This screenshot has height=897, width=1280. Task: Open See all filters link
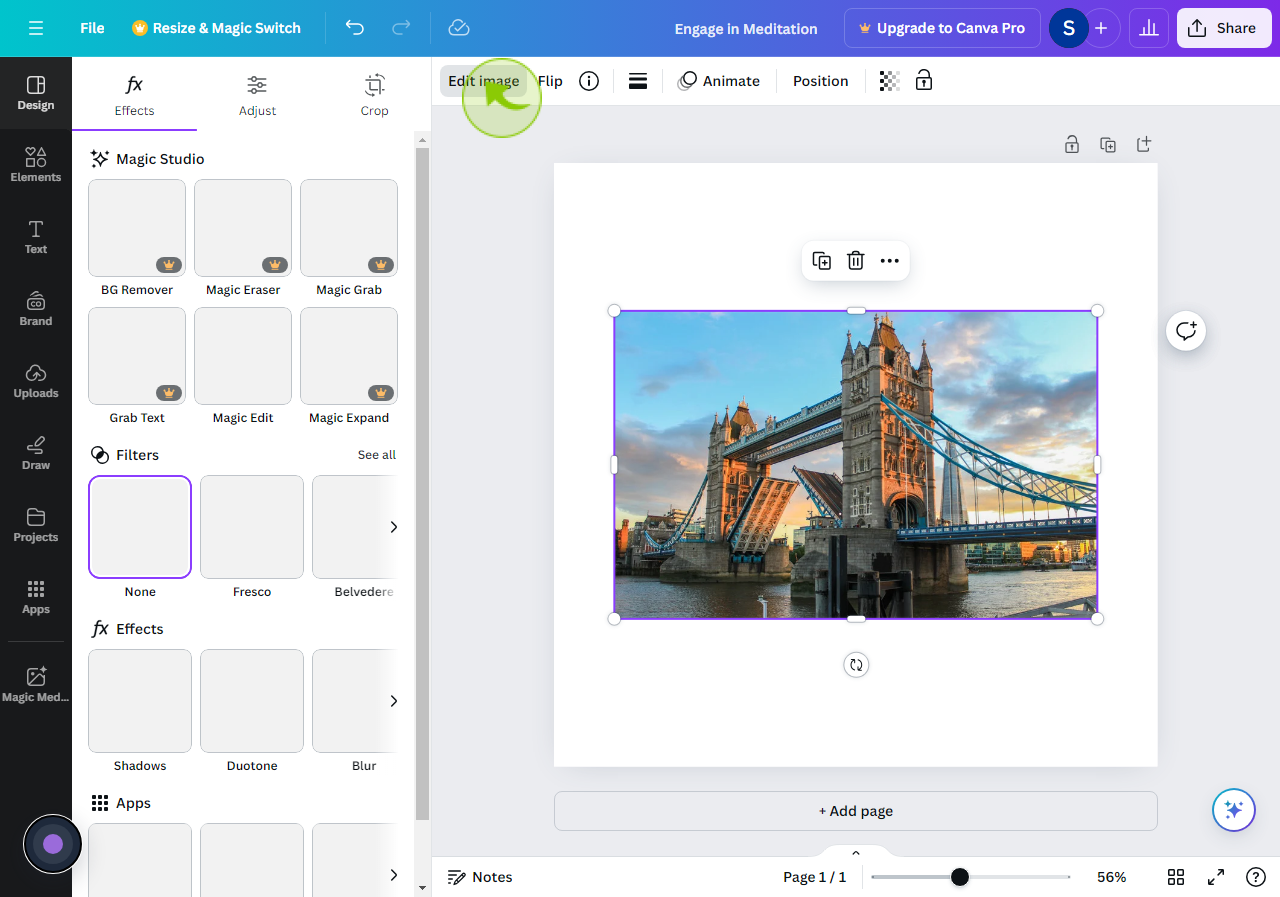[377, 455]
